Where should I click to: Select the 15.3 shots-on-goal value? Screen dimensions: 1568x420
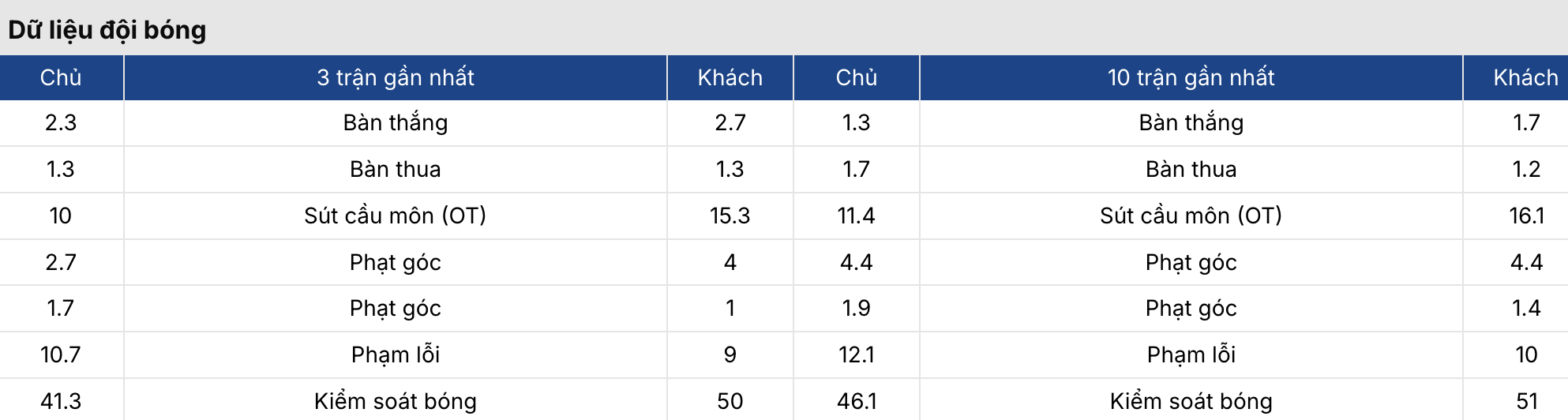click(x=730, y=216)
